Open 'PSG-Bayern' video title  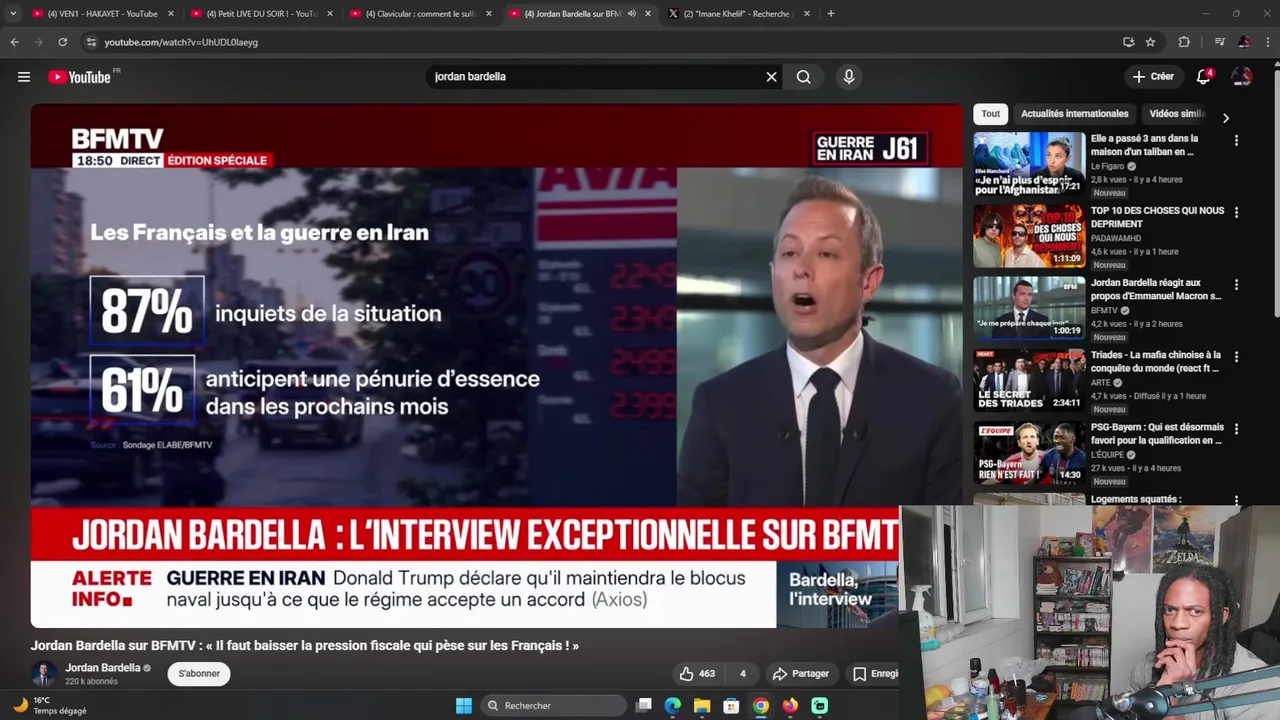coord(1157,433)
